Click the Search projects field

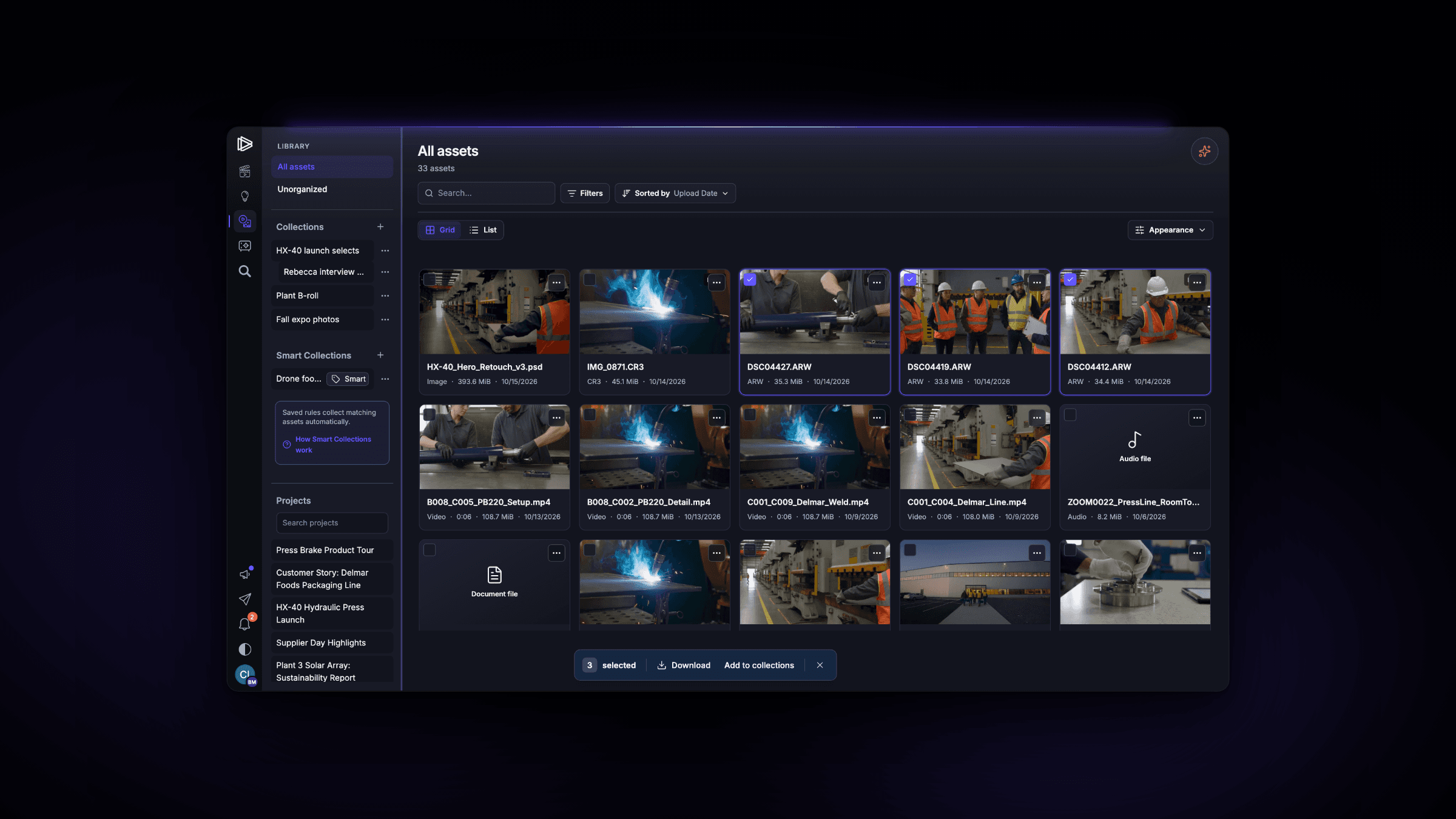332,523
